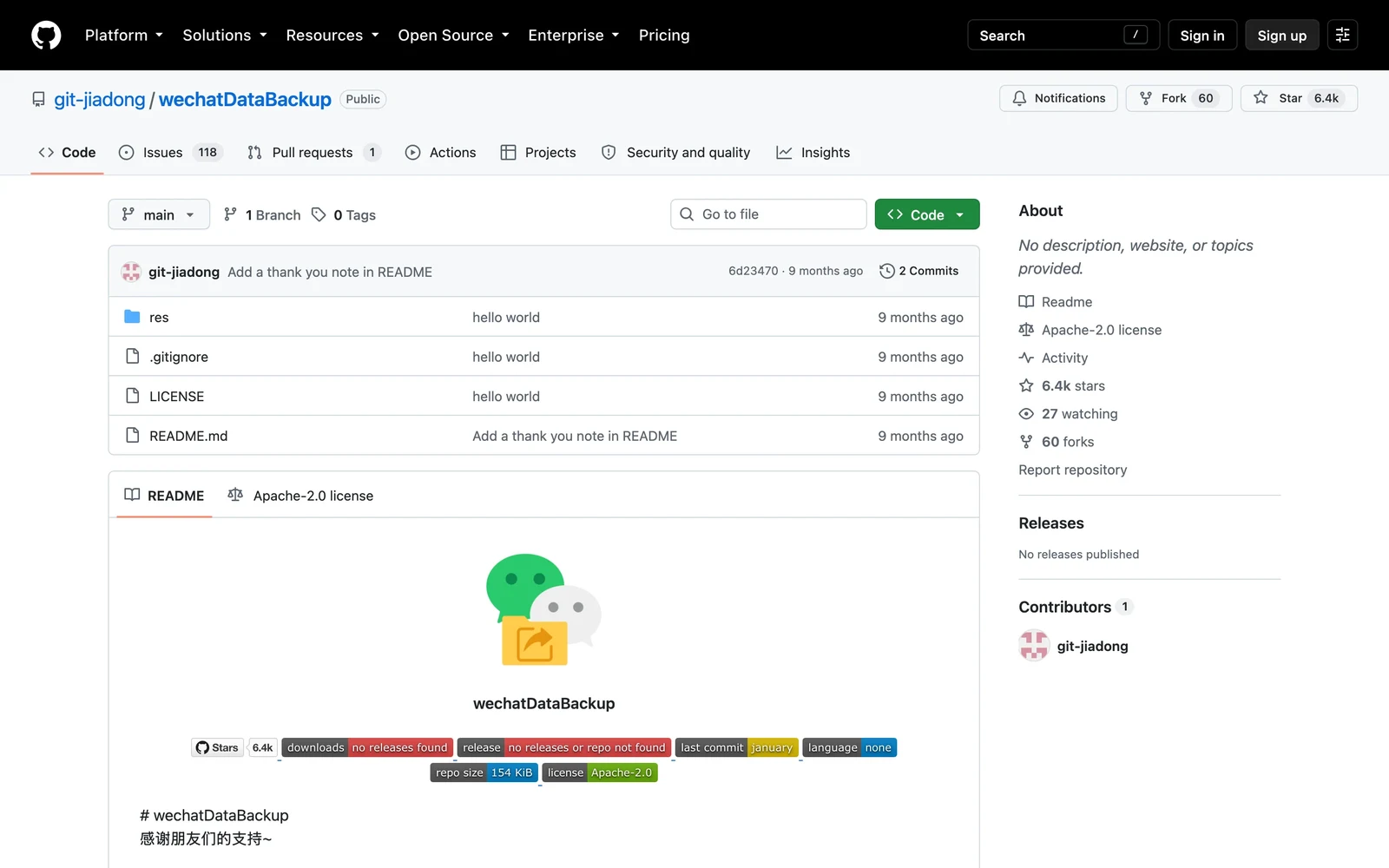
Task: Switch to the Pull requests tab
Action: (313, 153)
